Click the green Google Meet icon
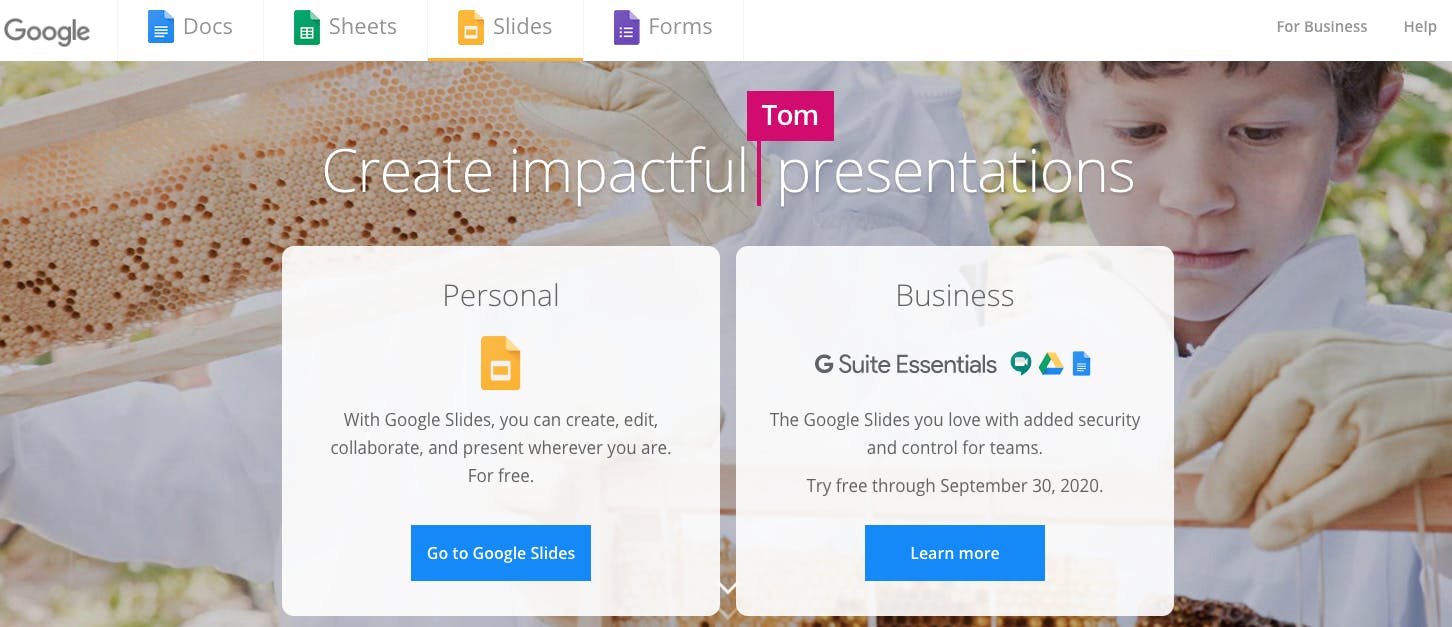This screenshot has height=627, width=1452. point(1020,364)
